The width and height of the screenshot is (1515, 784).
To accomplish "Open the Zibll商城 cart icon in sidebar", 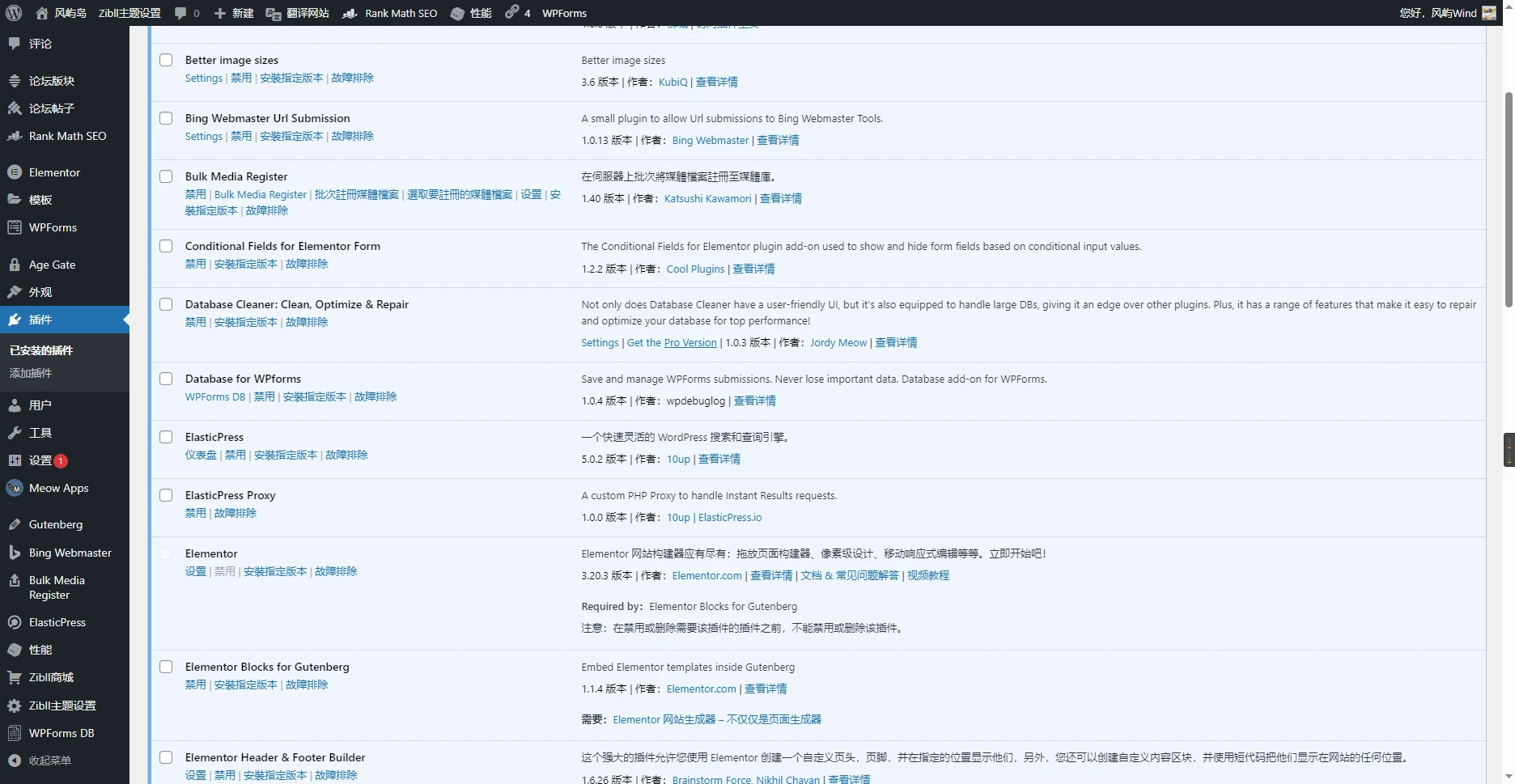I will coord(14,678).
